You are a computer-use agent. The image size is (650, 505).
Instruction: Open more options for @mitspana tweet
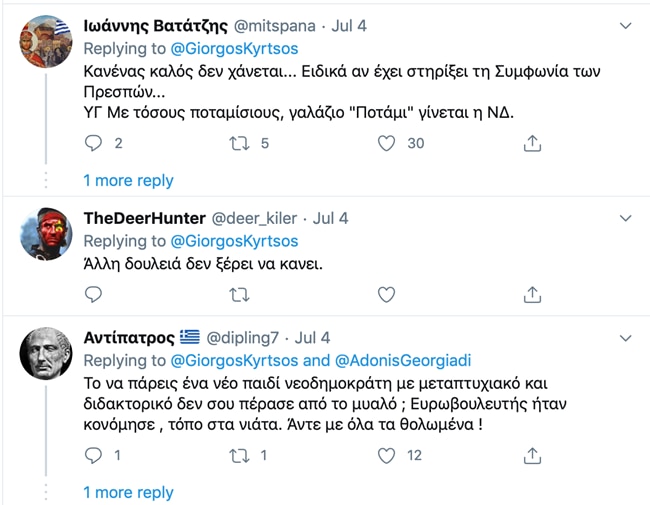[626, 24]
